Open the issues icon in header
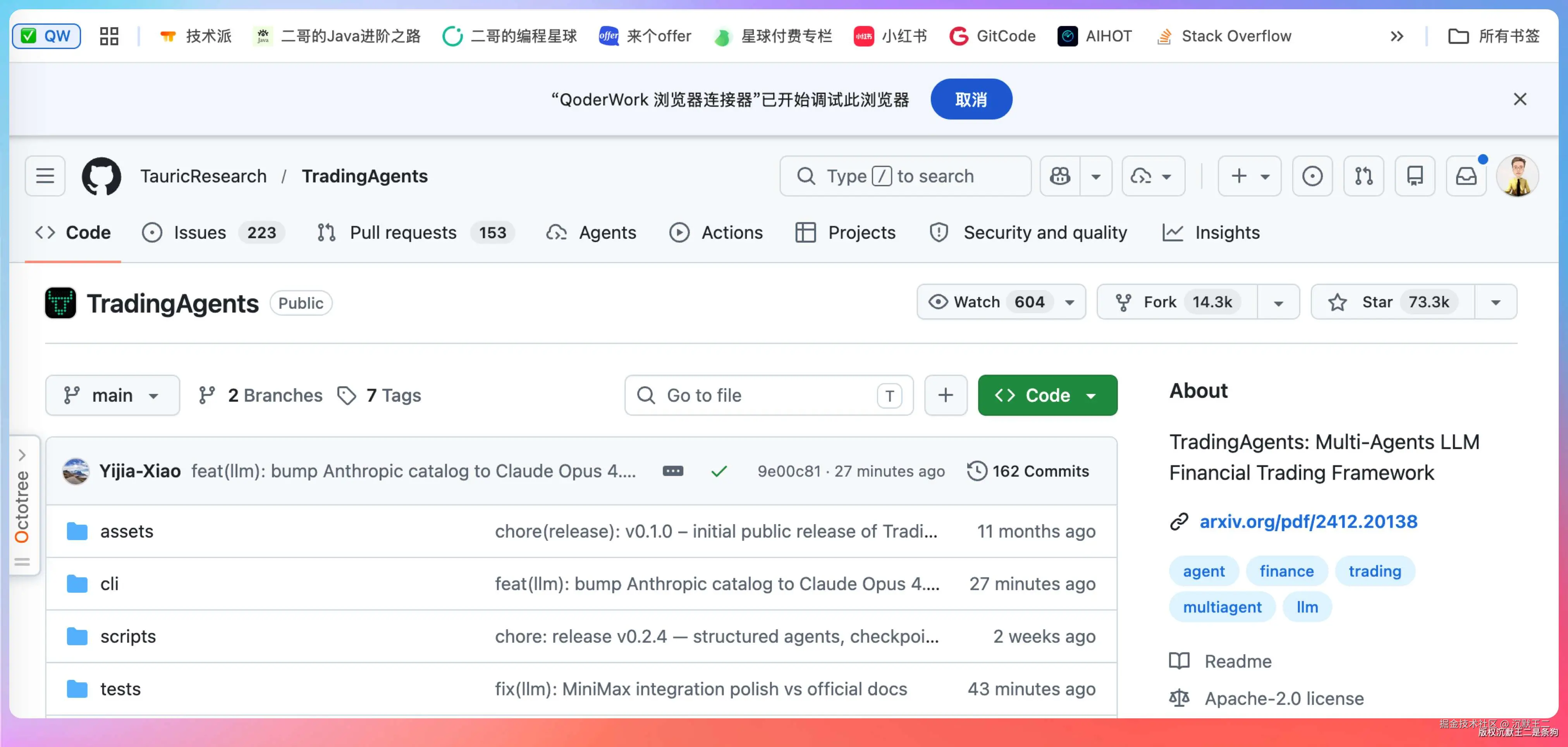Image resolution: width=1568 pixels, height=747 pixels. [1312, 176]
